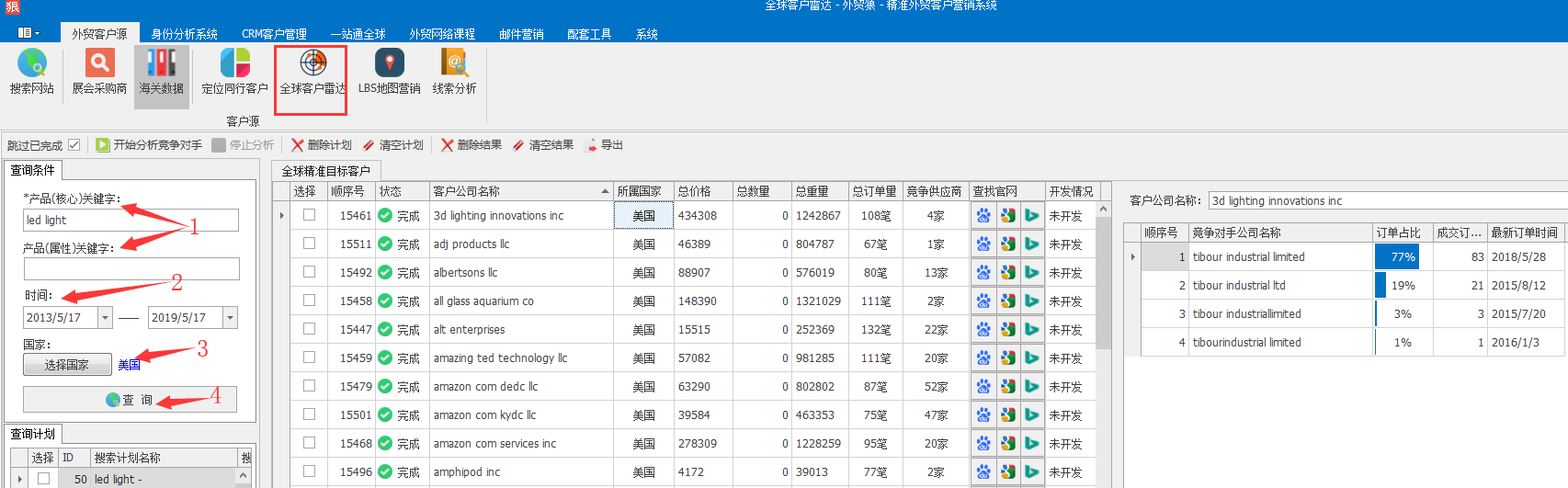
Task: Open the 线索分析 tool
Action: [454, 74]
